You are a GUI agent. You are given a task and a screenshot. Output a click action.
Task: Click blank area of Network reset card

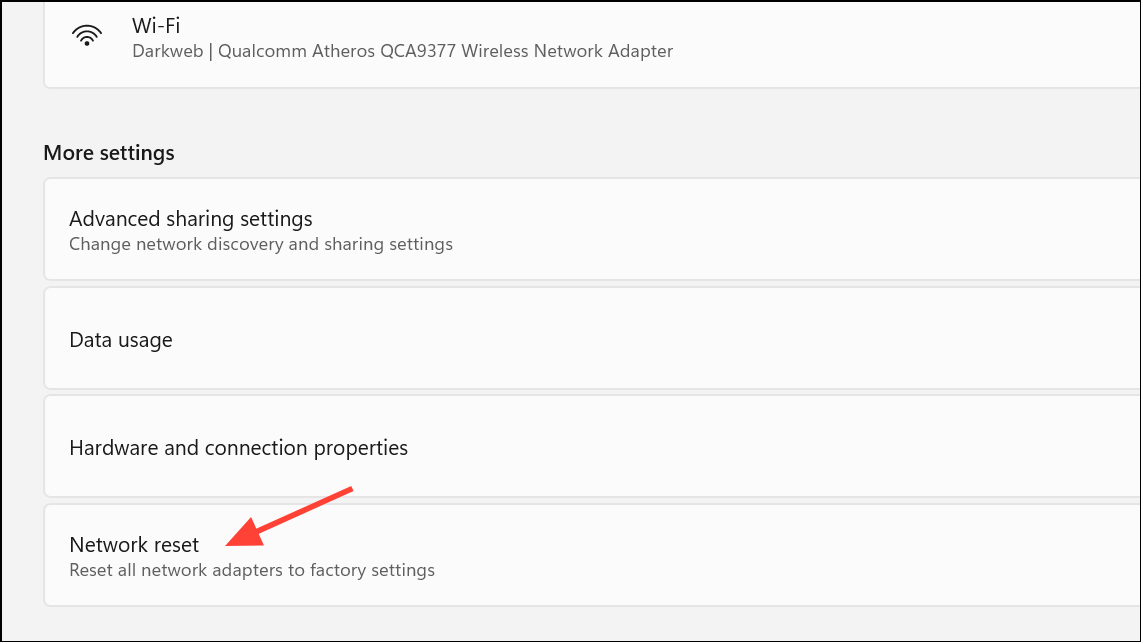coord(728,555)
